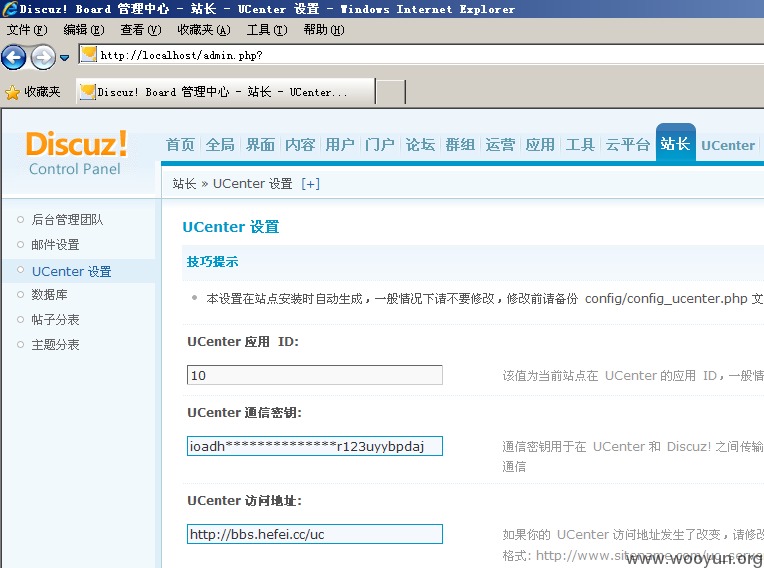This screenshot has width=764, height=568.
Task: Click the page favicon in address bar
Action: pyautogui.click(x=88, y=54)
